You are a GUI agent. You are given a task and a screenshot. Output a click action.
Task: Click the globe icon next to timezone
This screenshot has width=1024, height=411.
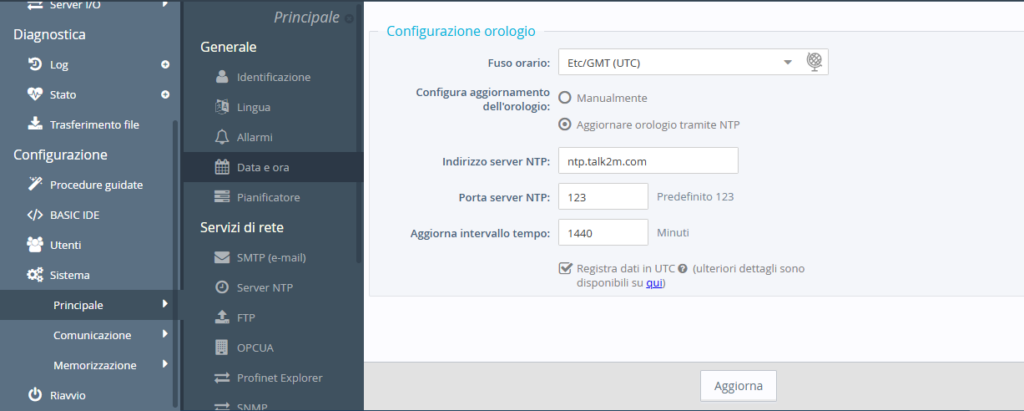click(816, 62)
